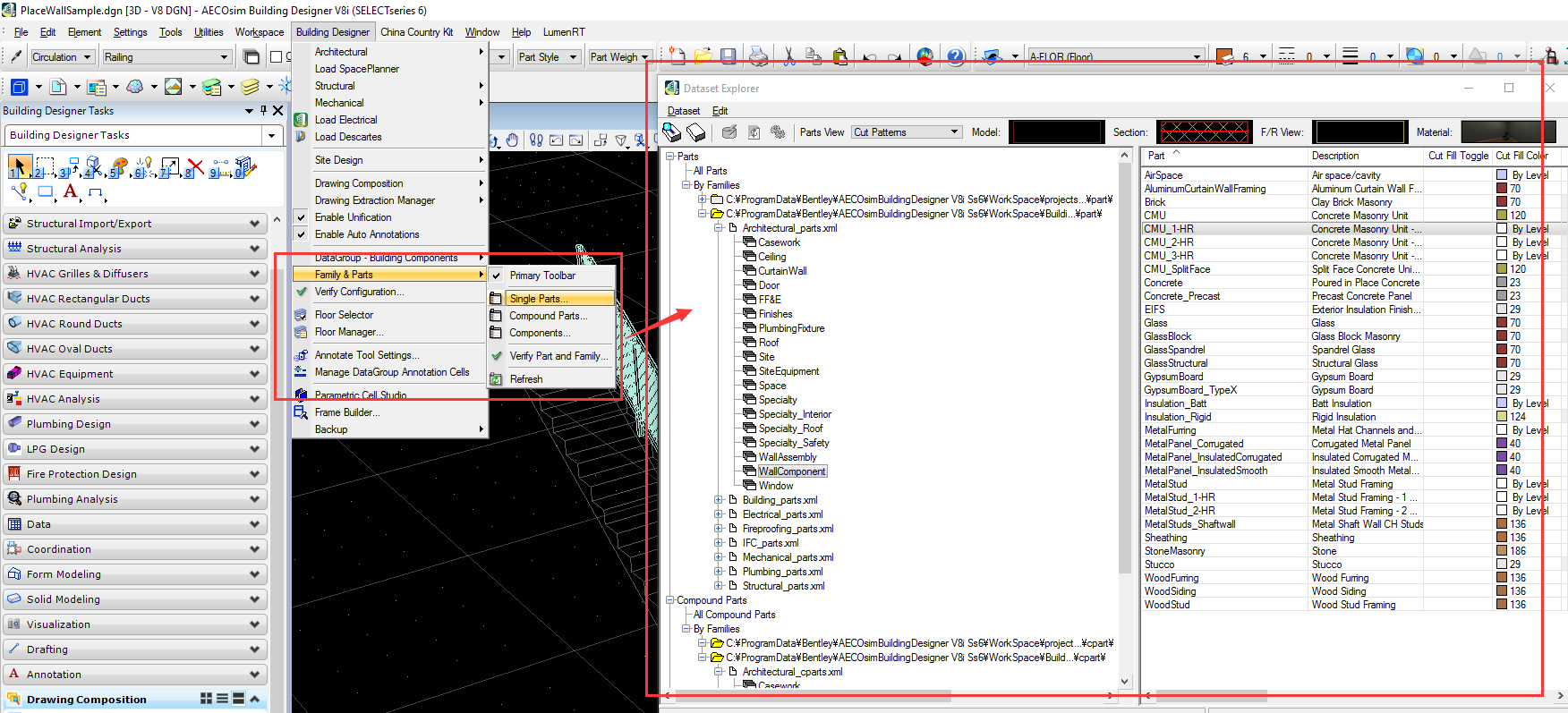Select the Pan View hand tool
The height and width of the screenshot is (713, 1568).
[512, 140]
